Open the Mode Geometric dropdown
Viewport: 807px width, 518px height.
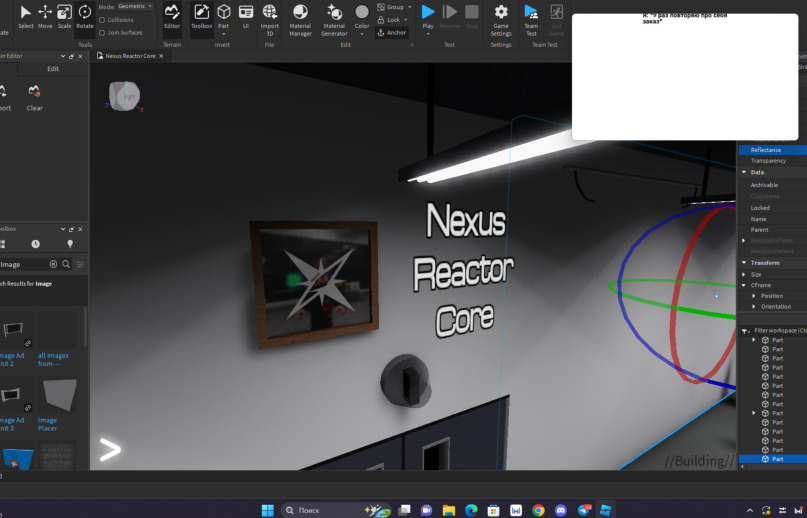135,7
